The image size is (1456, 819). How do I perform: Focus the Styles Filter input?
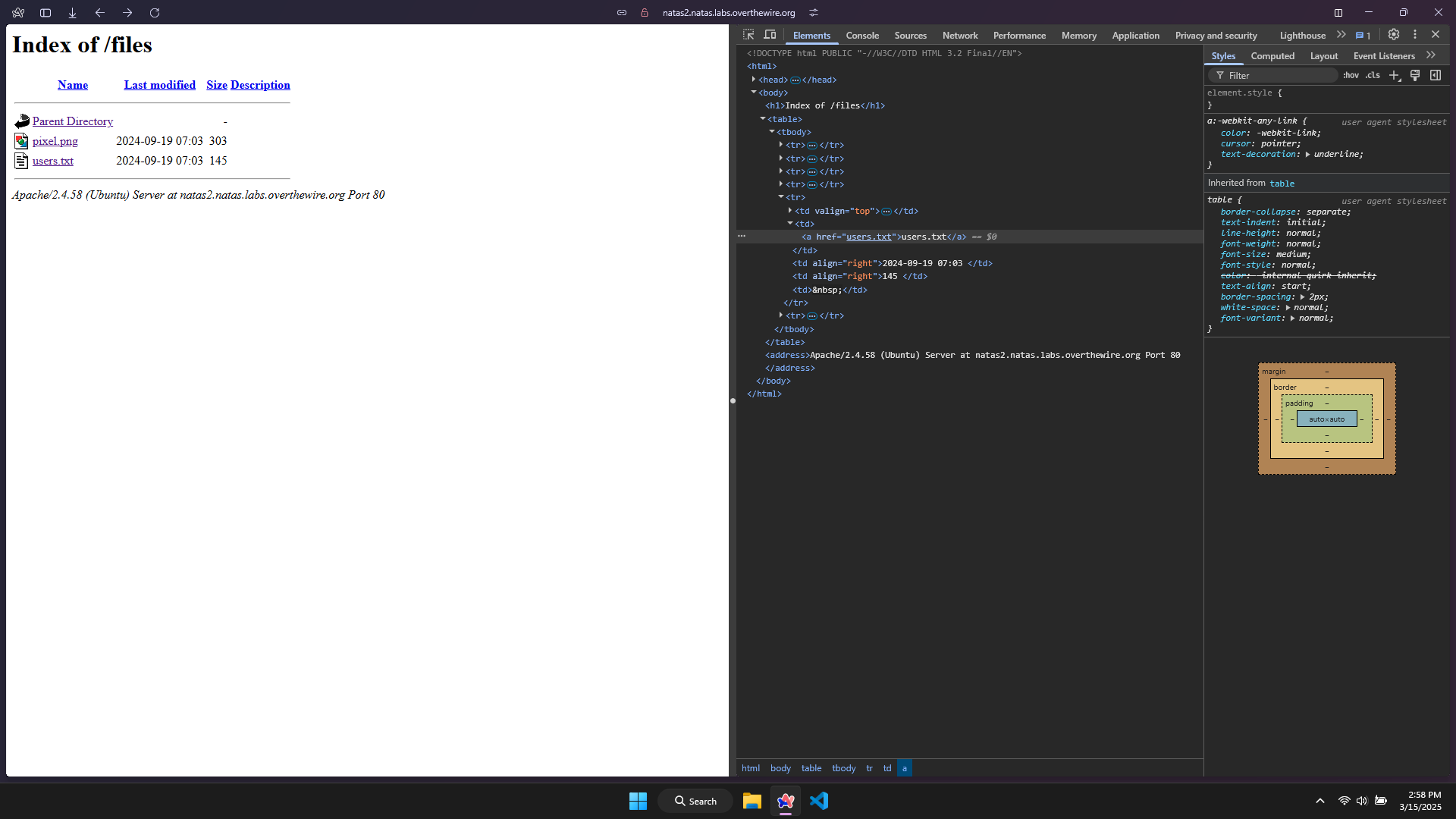[1274, 76]
